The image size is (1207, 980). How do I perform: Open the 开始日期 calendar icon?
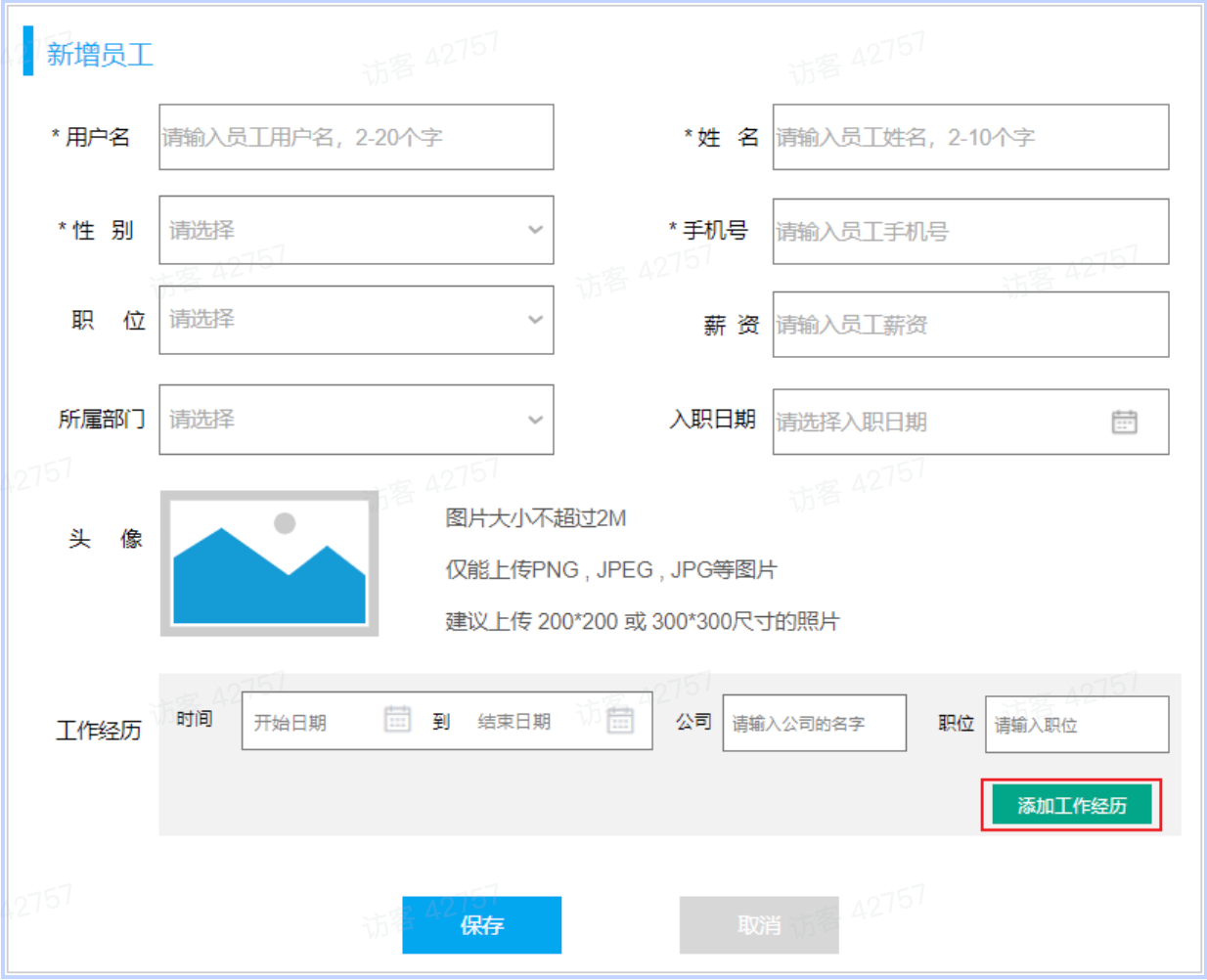point(397,721)
